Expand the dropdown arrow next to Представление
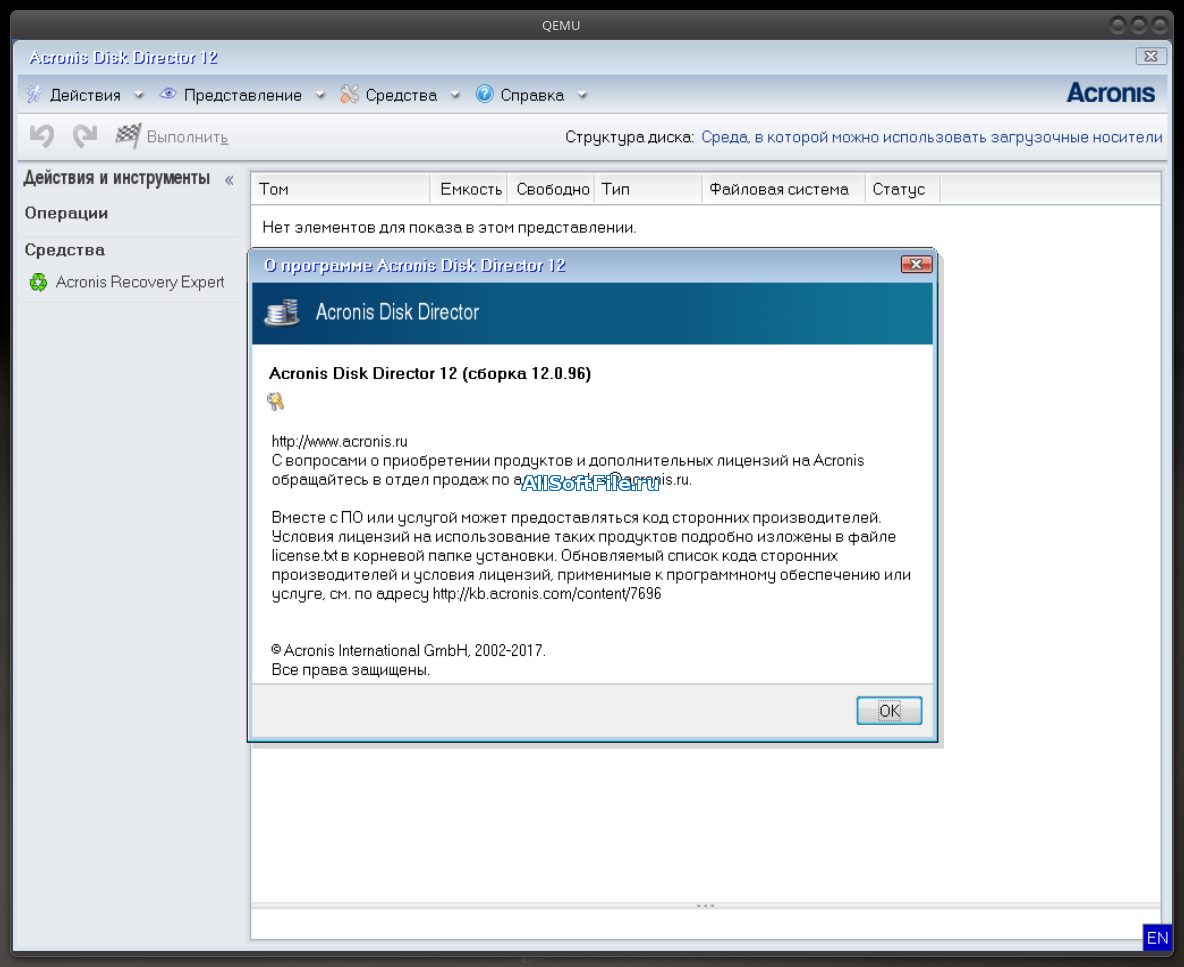The height and width of the screenshot is (967, 1184). tap(320, 95)
